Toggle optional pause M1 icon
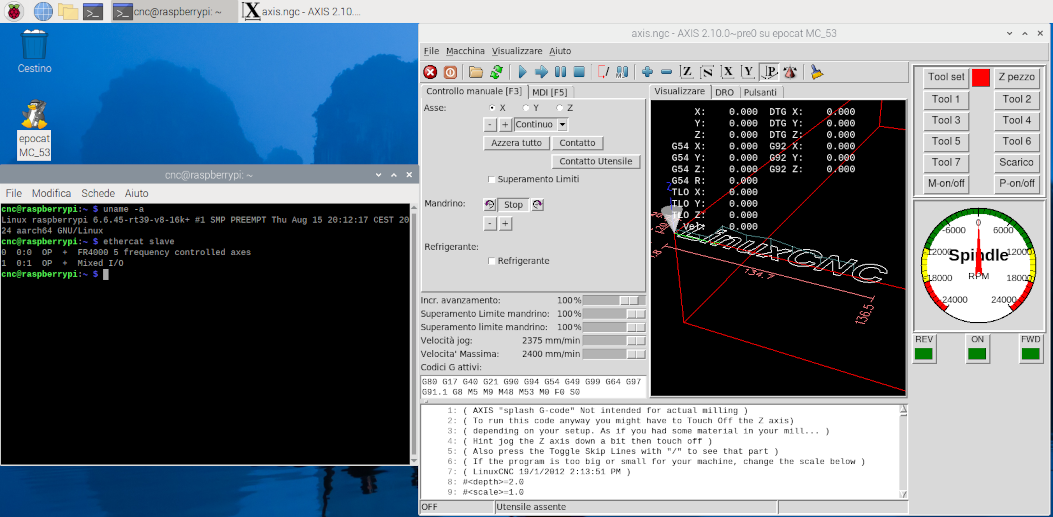 tap(622, 72)
